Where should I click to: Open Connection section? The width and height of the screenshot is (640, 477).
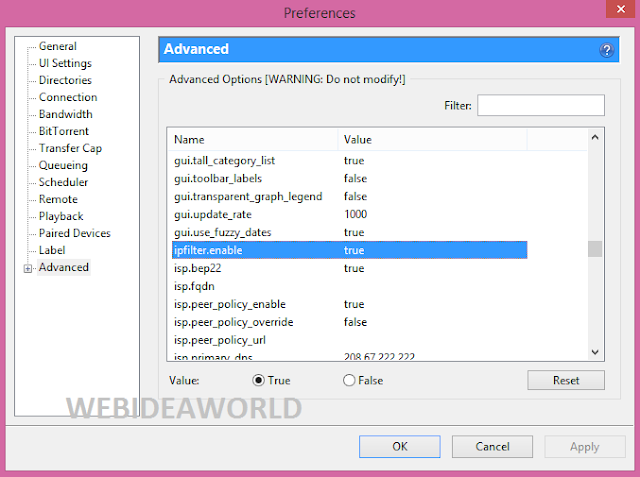point(68,97)
